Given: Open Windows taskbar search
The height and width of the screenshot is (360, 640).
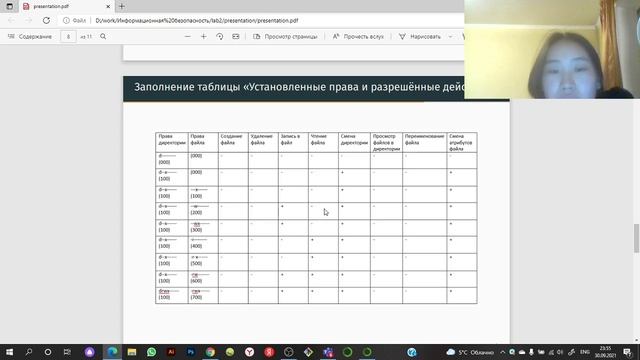Looking at the screenshot, I should click(x=29, y=352).
